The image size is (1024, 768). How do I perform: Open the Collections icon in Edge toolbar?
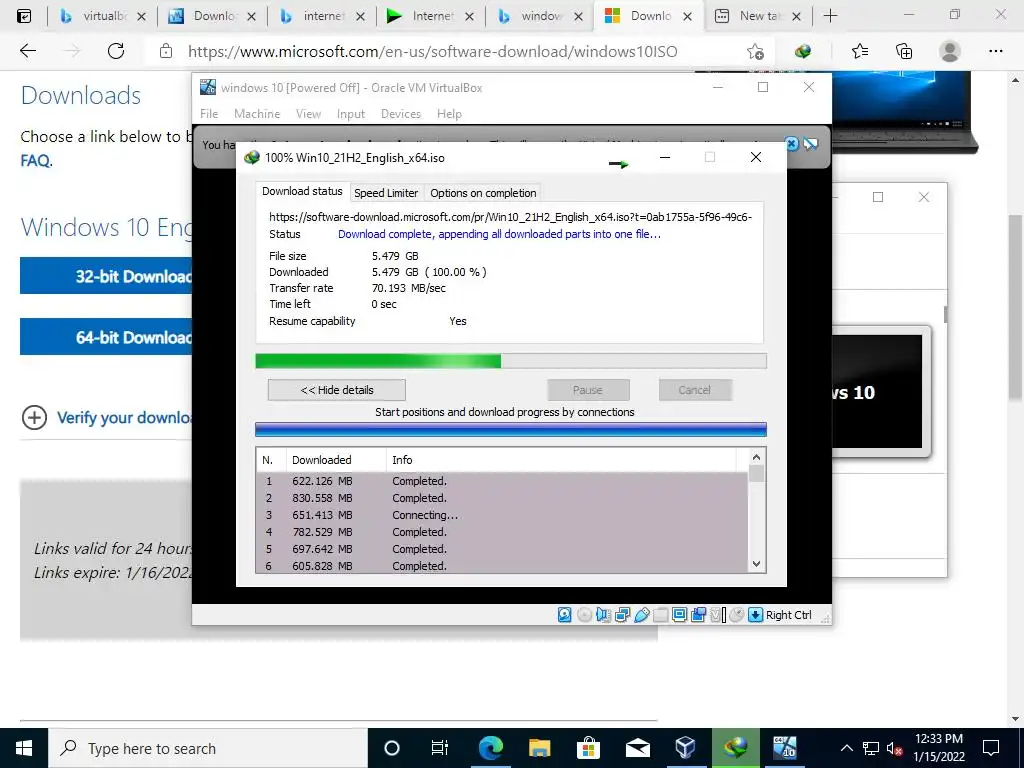tap(904, 52)
